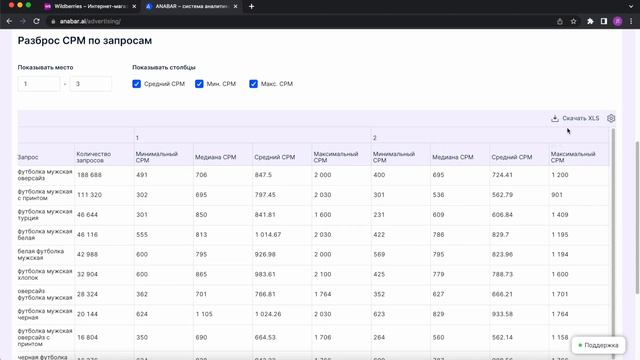Focus the ending place input field

91,84
